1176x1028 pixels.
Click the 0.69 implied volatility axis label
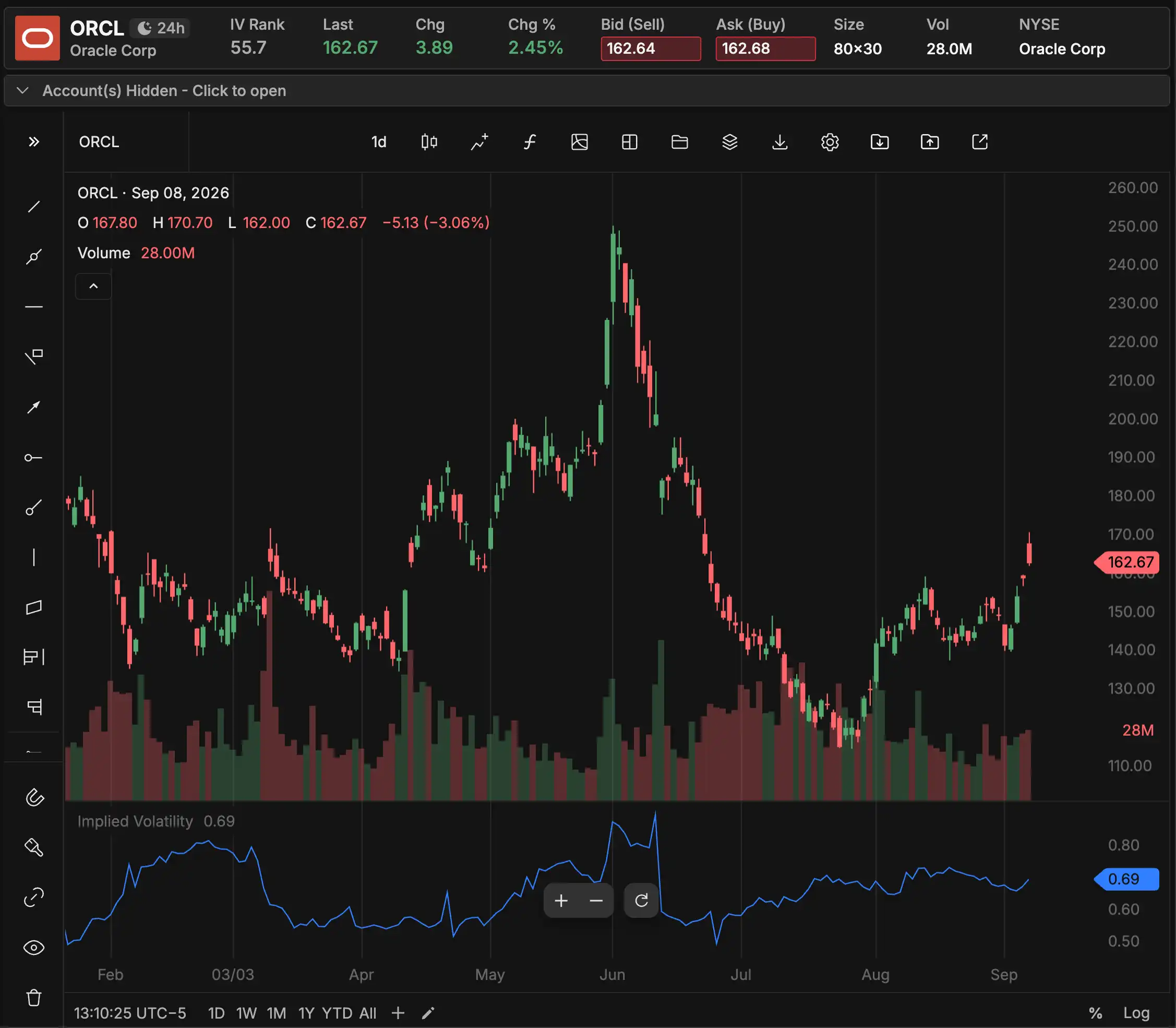click(1127, 879)
